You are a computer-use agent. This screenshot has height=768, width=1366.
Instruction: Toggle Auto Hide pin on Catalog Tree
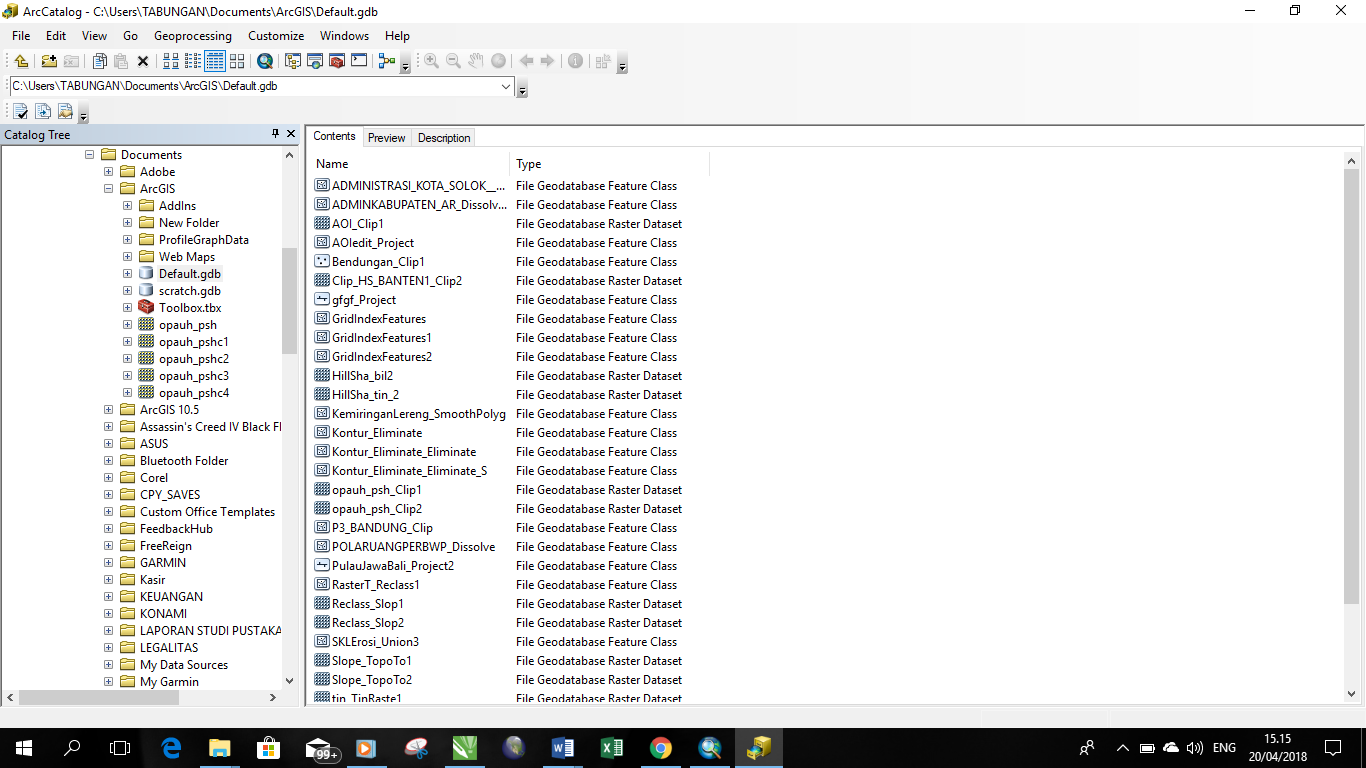click(276, 133)
